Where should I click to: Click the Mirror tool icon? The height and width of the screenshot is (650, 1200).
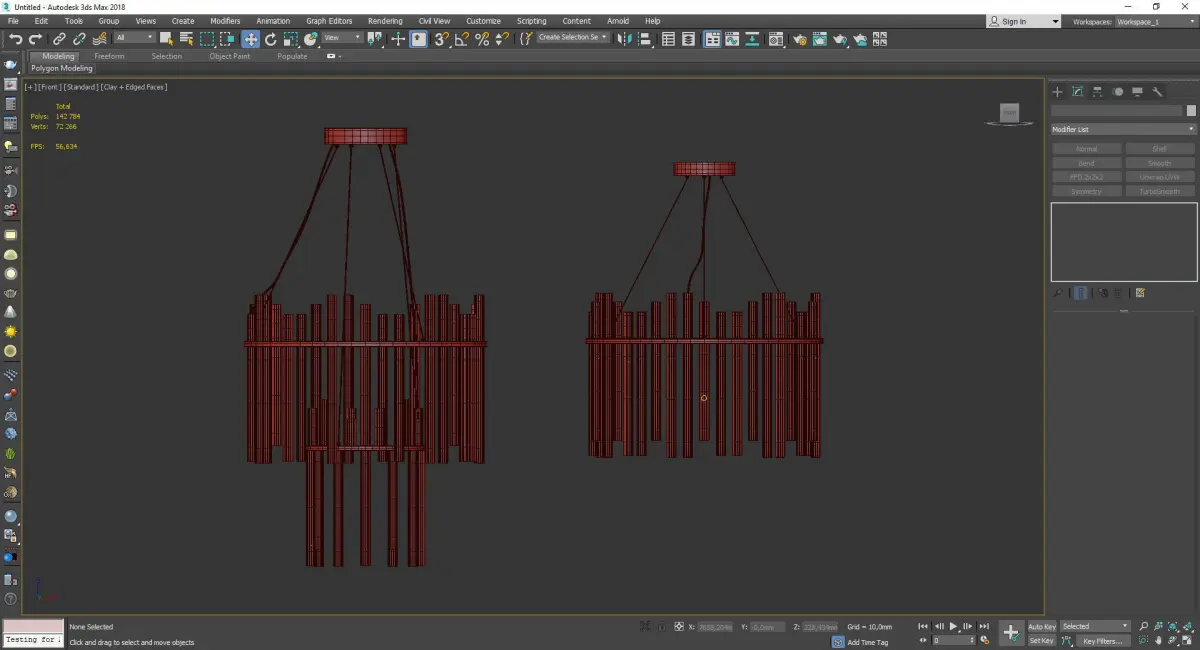(x=625, y=39)
